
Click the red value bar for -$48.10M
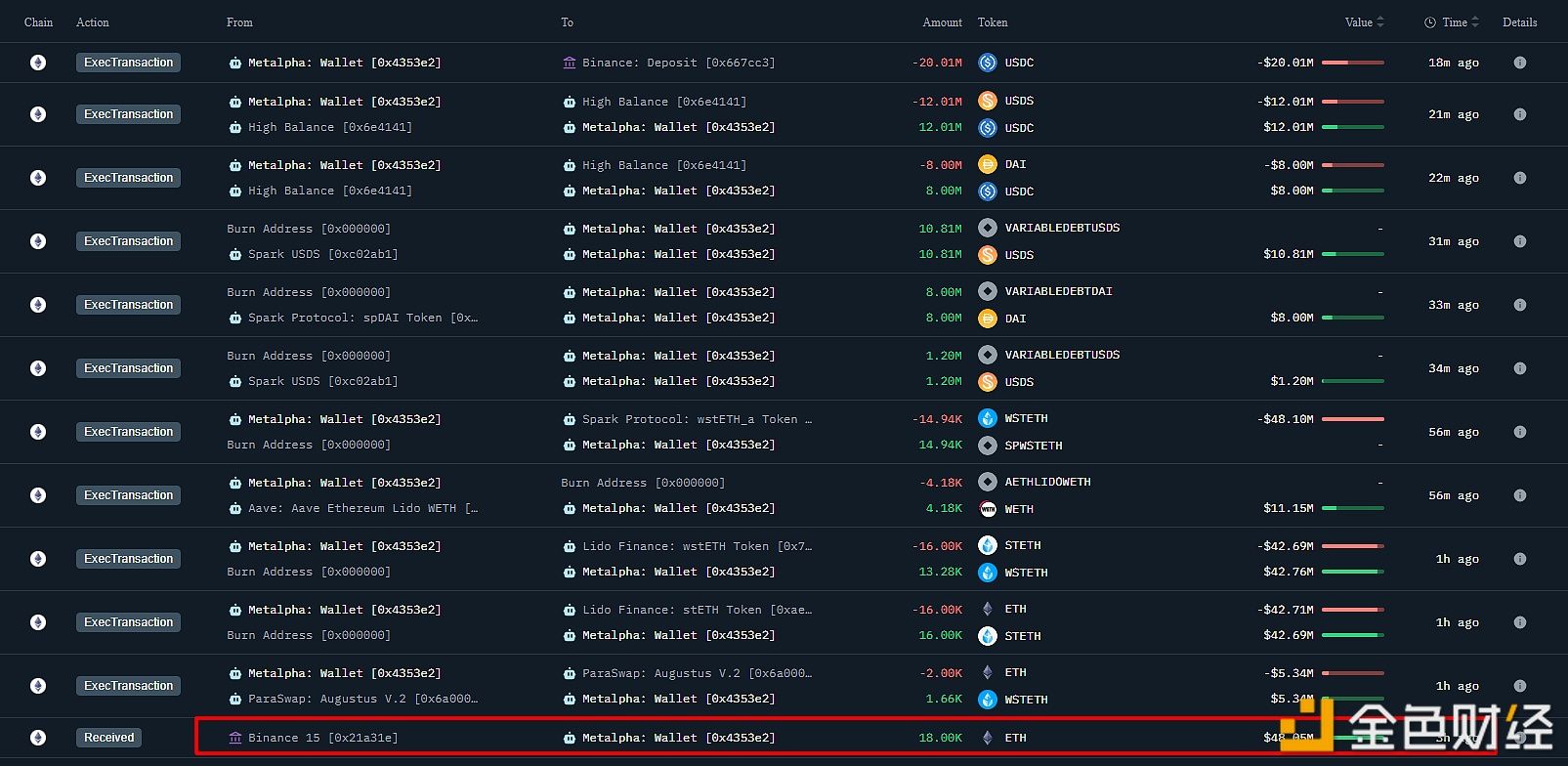pos(1353,419)
